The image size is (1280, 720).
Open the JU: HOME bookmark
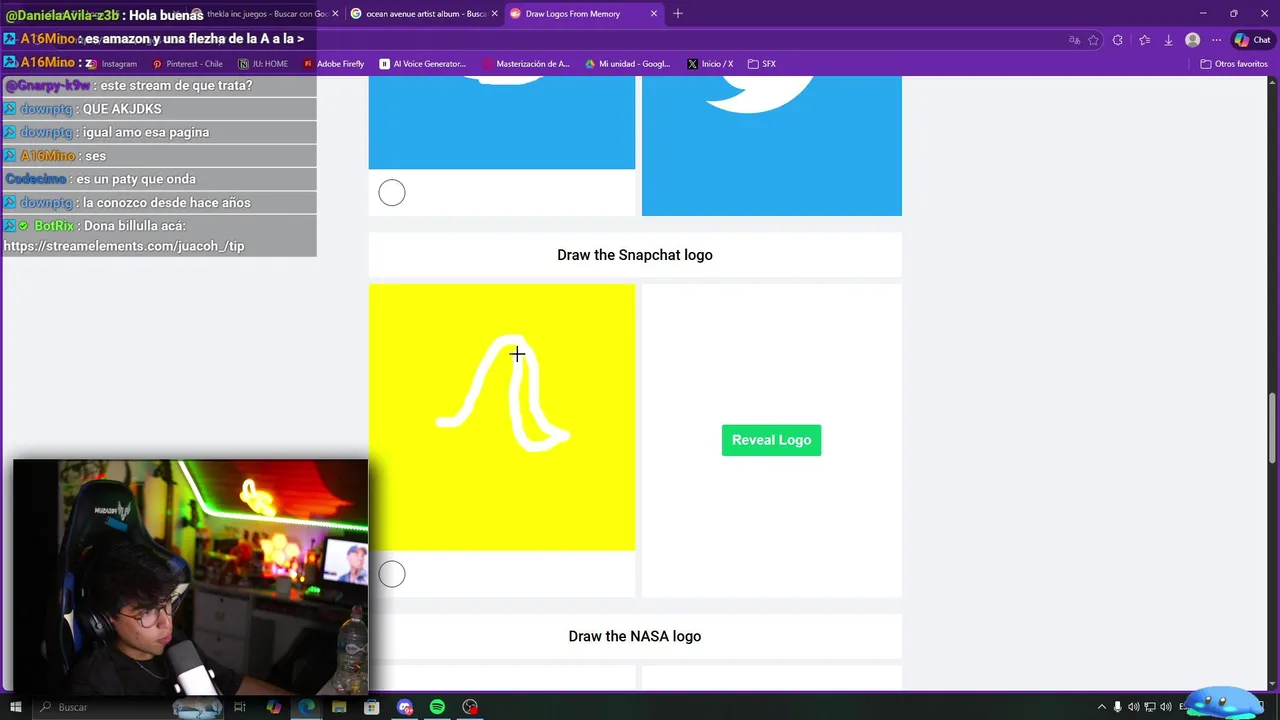(x=263, y=64)
